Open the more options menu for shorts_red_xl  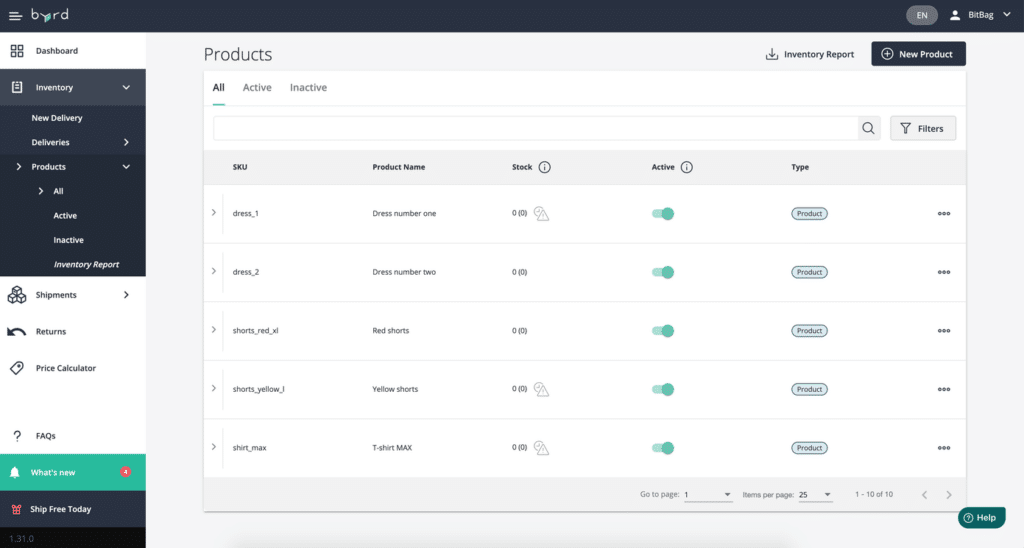(944, 330)
